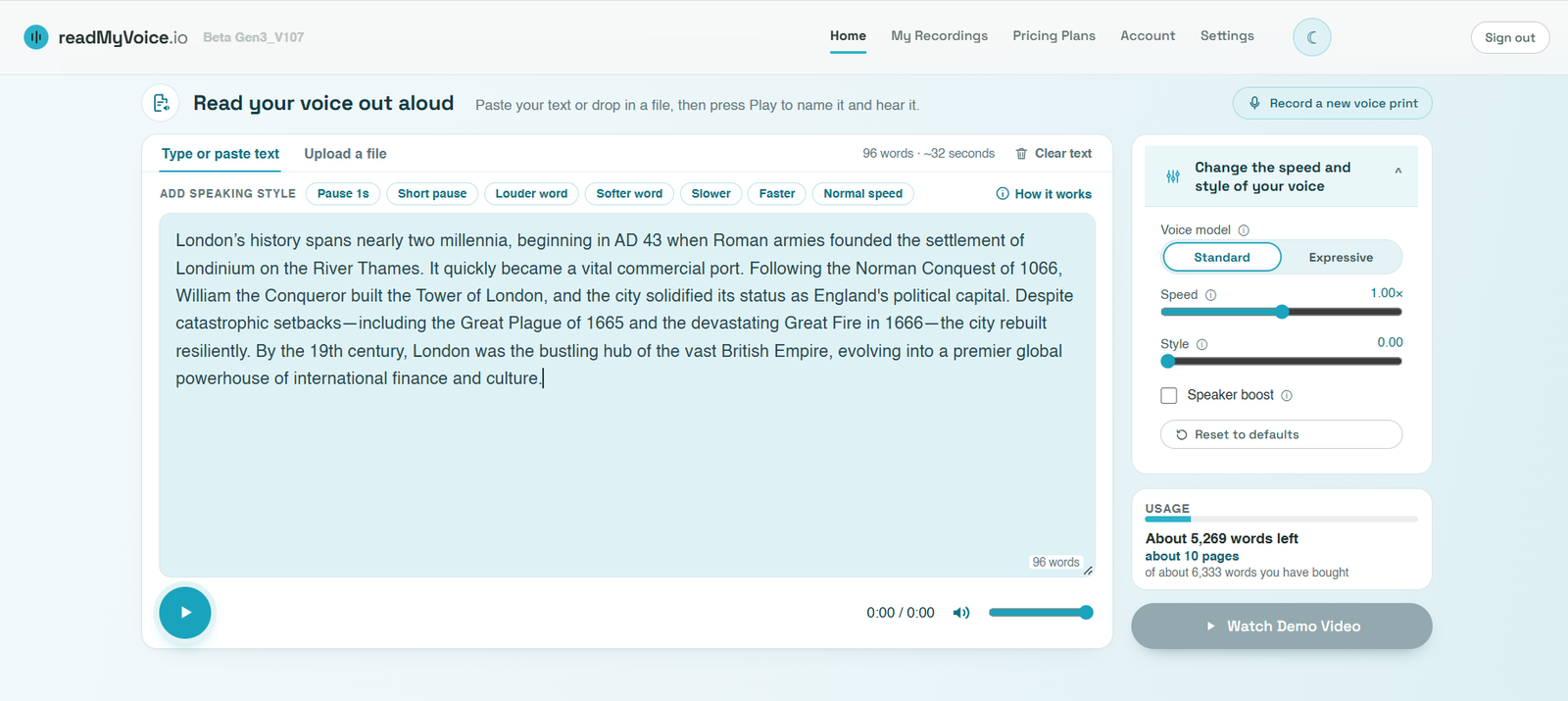Select the Type or paste text tab
This screenshot has height=701, width=1568.
[220, 154]
